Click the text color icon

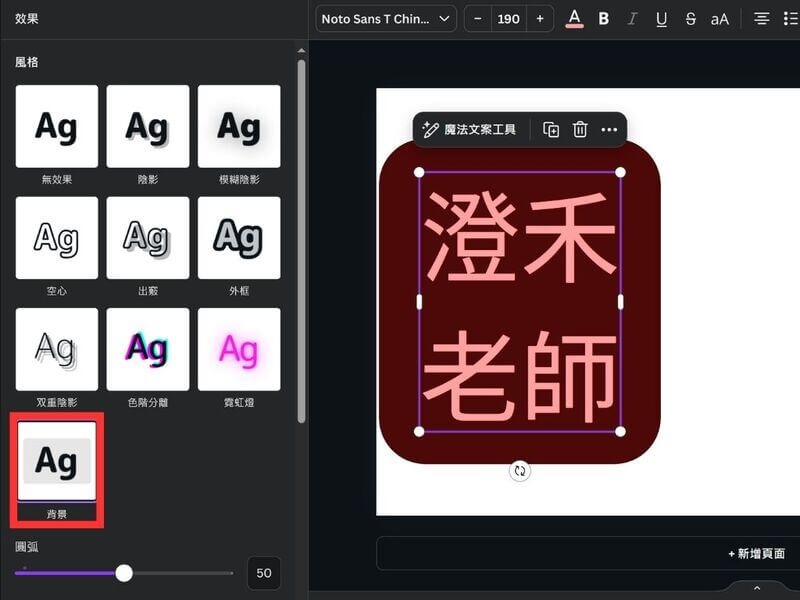[574, 19]
